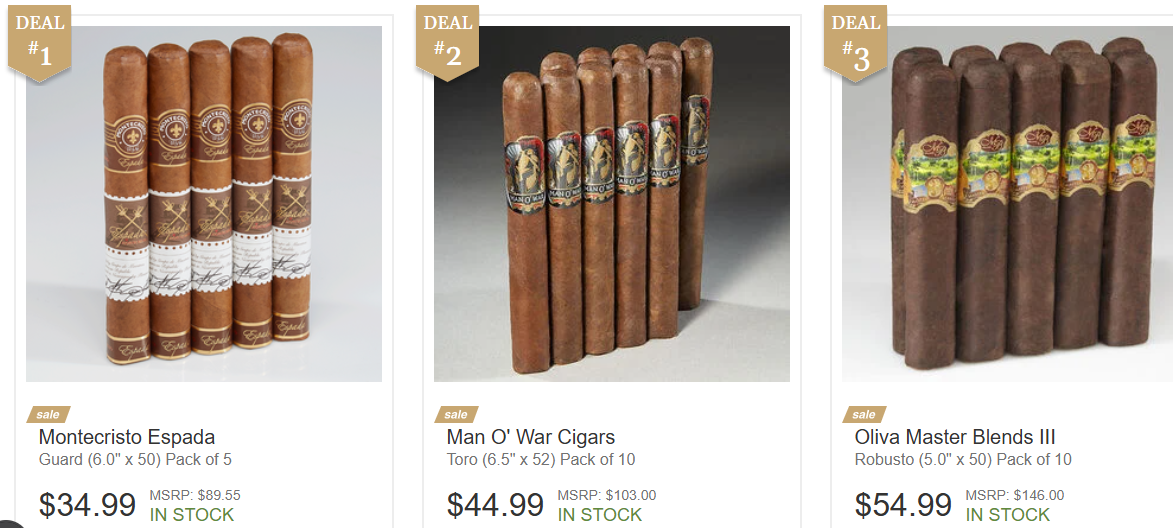Open the Oliva Master Blends III product image
The height and width of the screenshot is (528, 1173).
pos(1007,204)
